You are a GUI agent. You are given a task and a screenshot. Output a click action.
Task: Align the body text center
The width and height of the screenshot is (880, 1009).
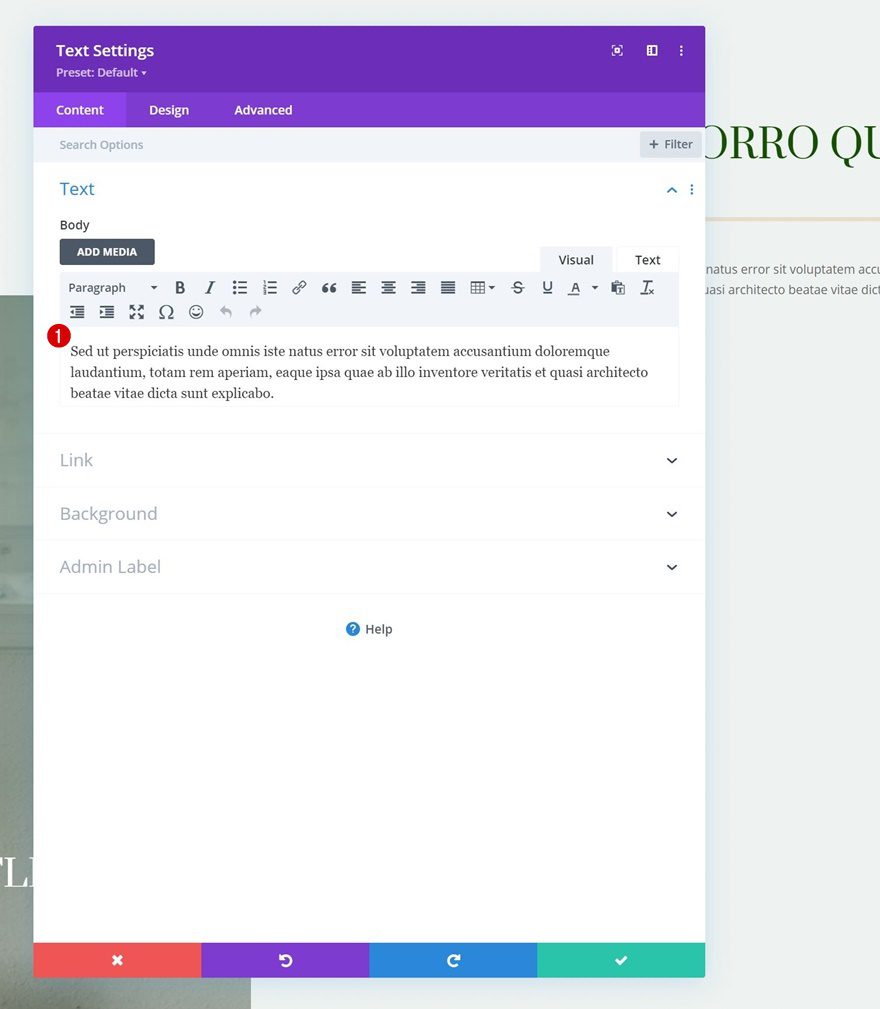point(388,287)
